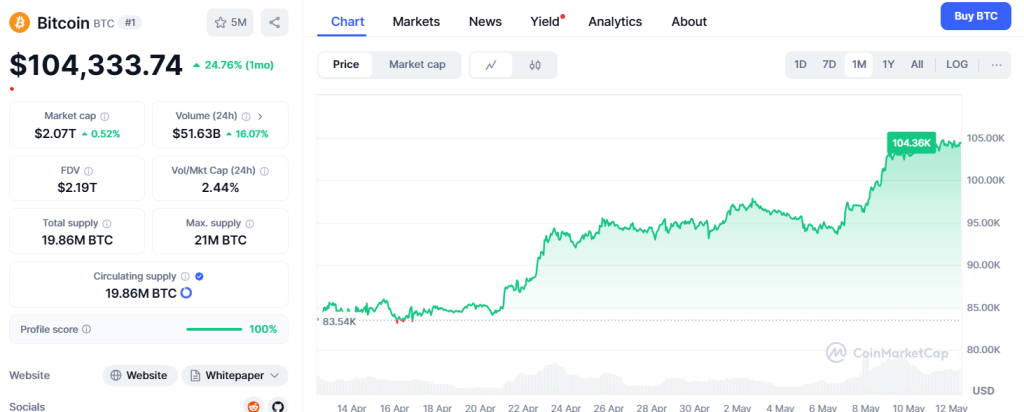The height and width of the screenshot is (412, 1024).
Task: Select the line chart view icon
Action: point(491,65)
